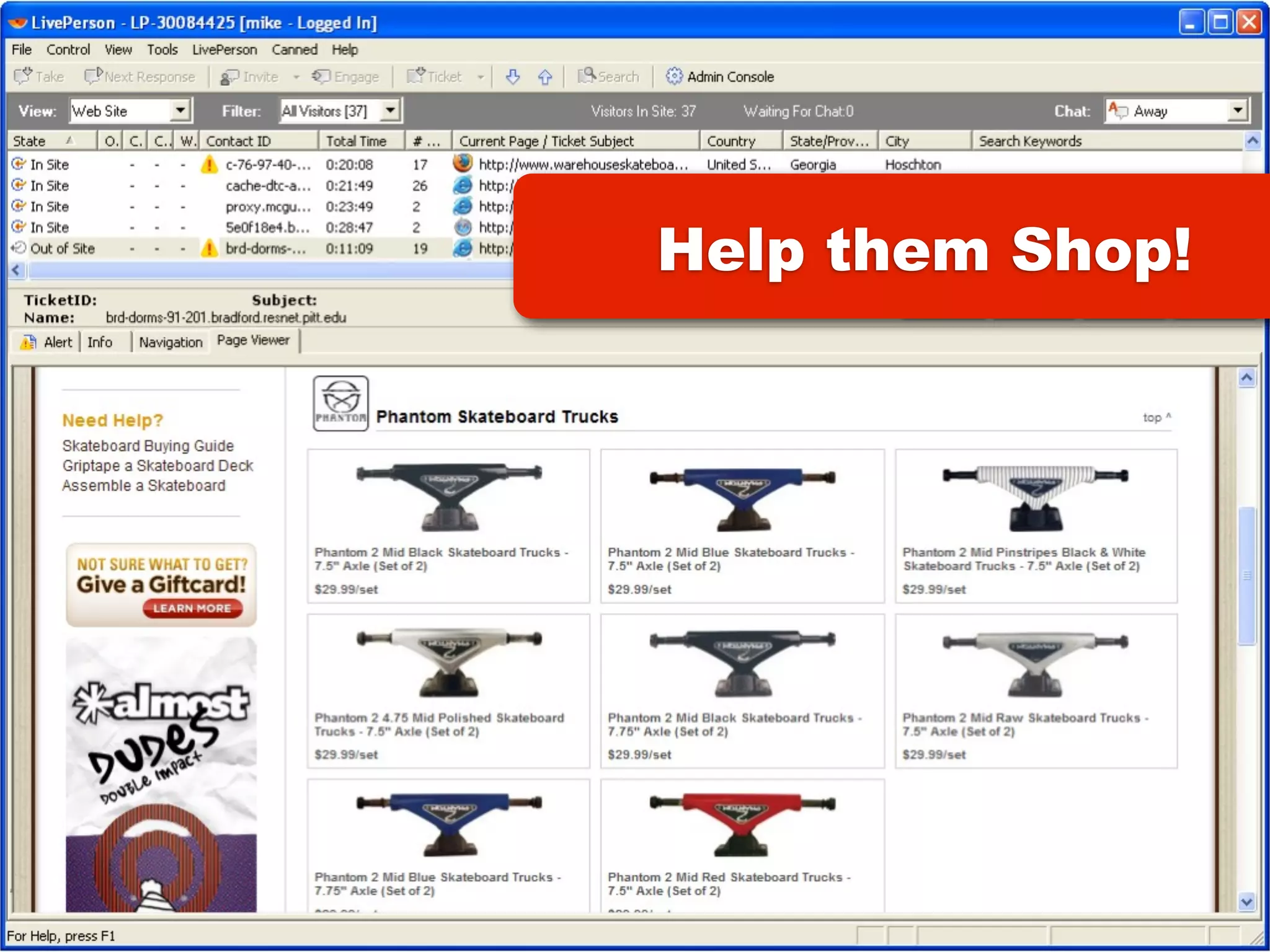Click the Out of Site status icon
Image resolution: width=1270 pixels, height=952 pixels.
[19, 248]
